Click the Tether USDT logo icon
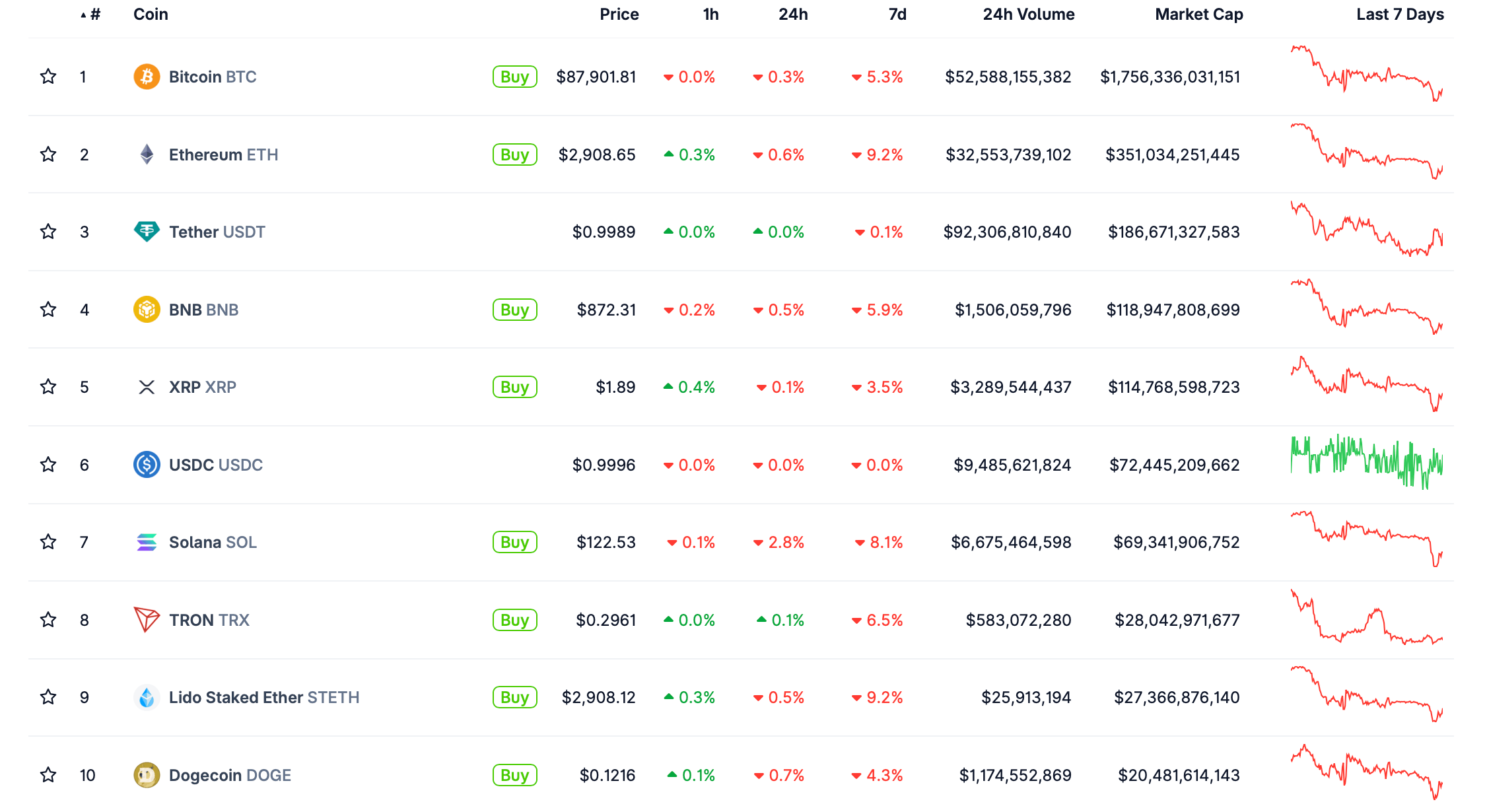The image size is (1487, 812). click(x=147, y=232)
